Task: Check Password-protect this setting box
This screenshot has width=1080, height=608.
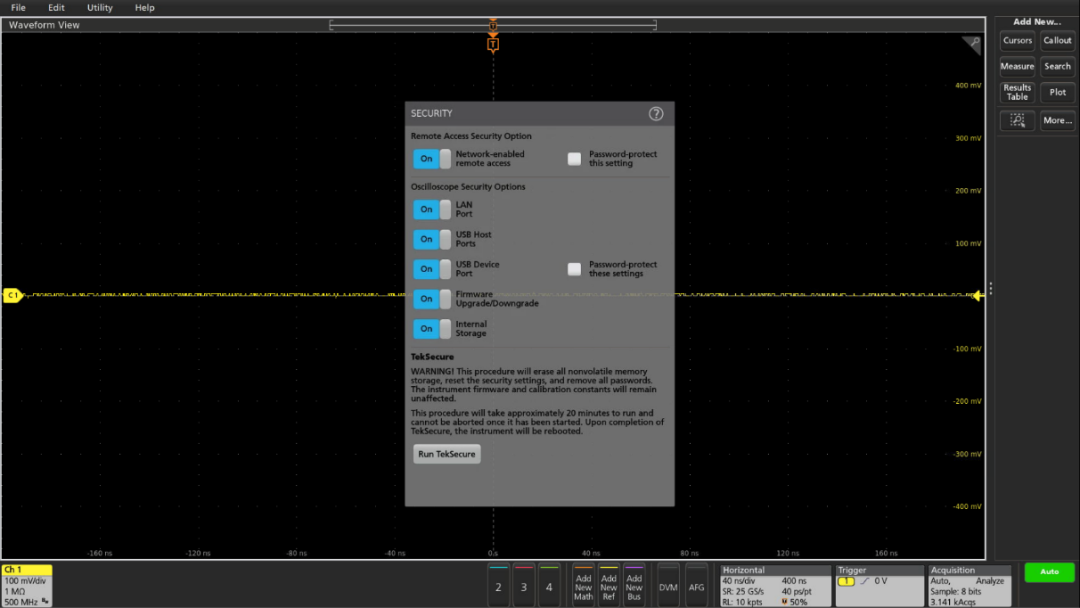Action: click(574, 159)
